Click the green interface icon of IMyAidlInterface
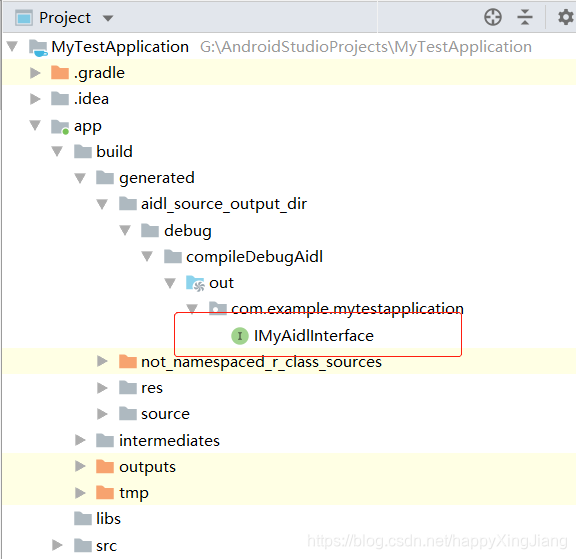 [240, 335]
